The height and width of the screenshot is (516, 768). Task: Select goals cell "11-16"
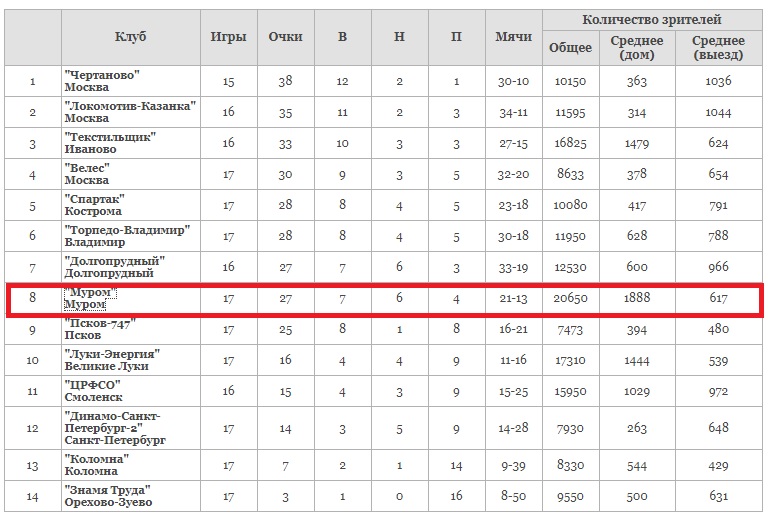tap(513, 360)
